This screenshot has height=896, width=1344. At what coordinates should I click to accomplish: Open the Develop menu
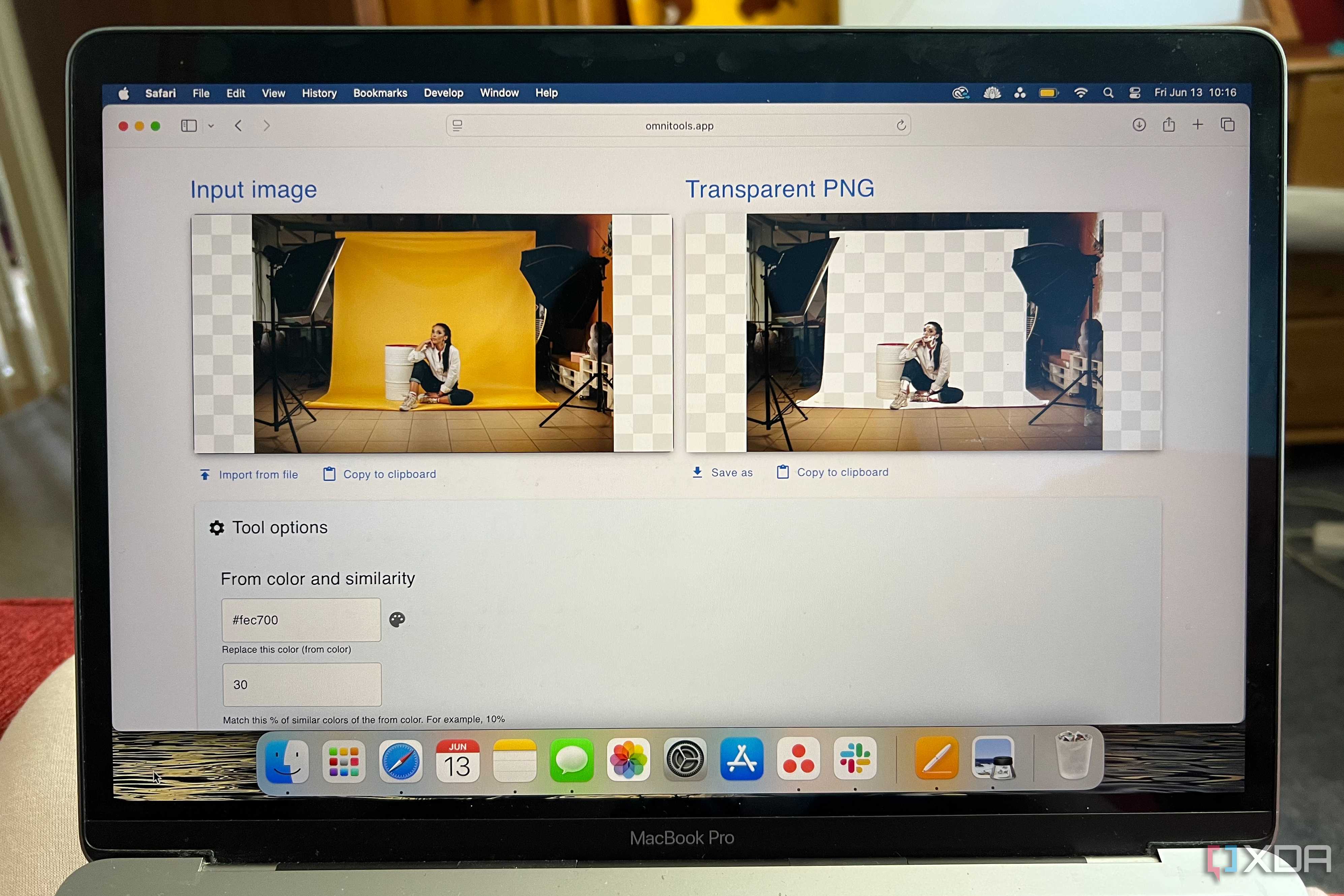[444, 93]
